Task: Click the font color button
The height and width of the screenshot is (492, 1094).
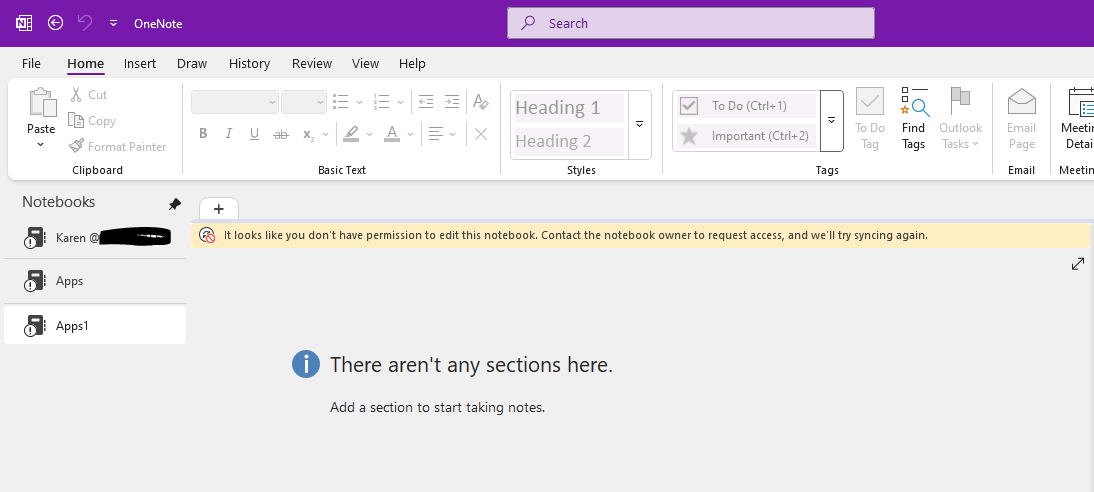Action: [392, 133]
